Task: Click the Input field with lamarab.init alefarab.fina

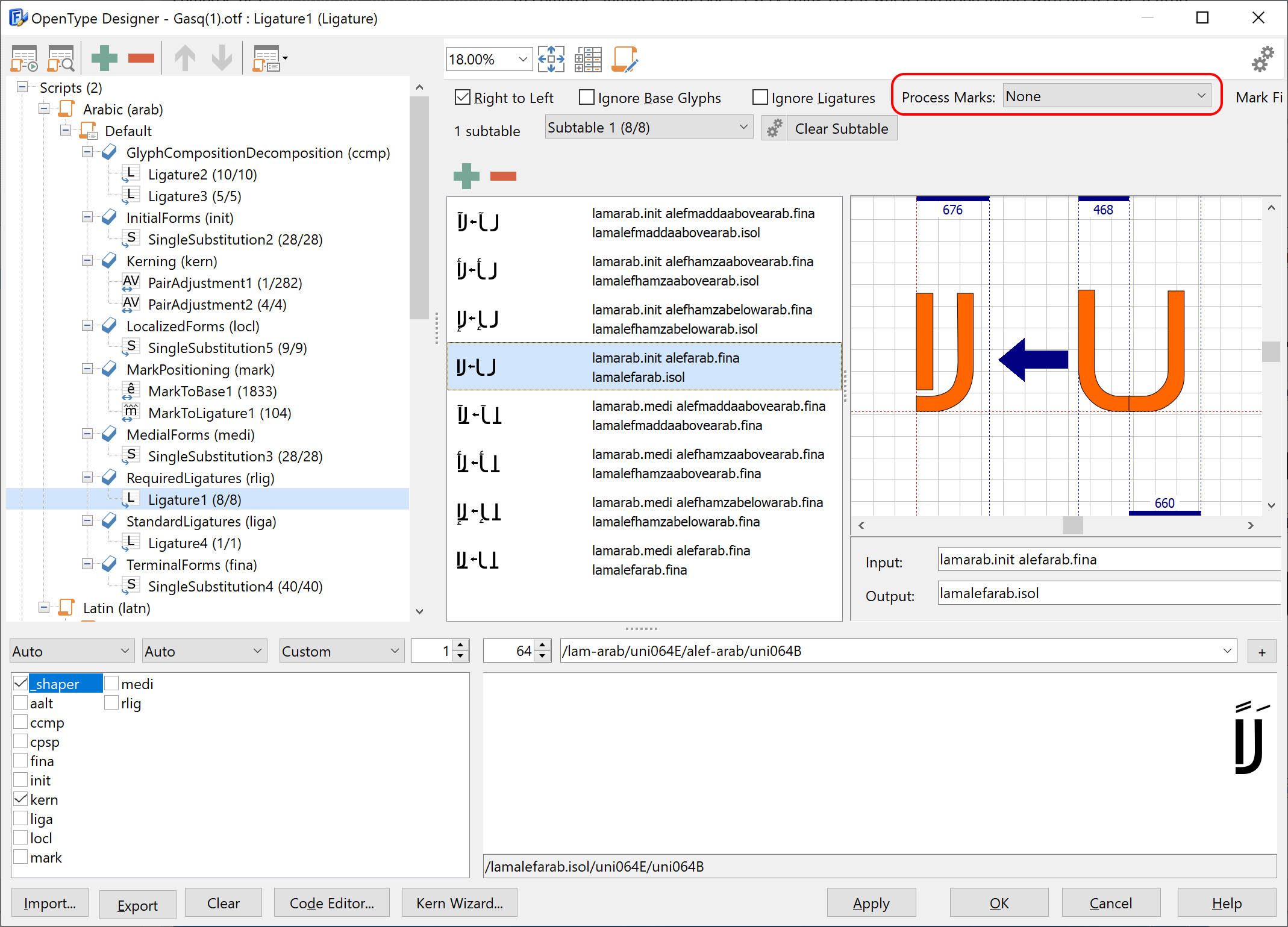Action: pyautogui.click(x=1108, y=560)
